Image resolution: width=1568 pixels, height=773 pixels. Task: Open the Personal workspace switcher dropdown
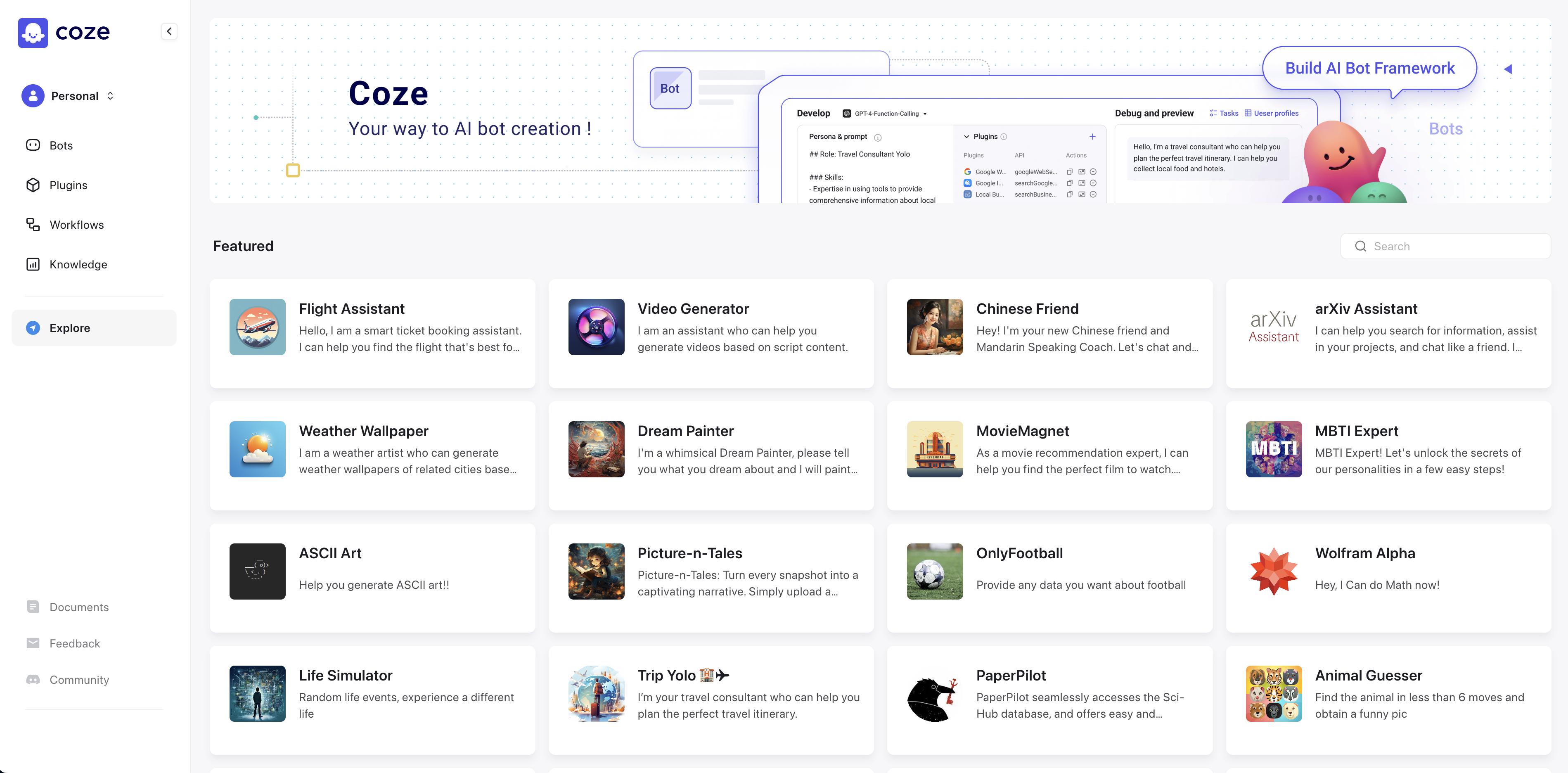tap(110, 96)
